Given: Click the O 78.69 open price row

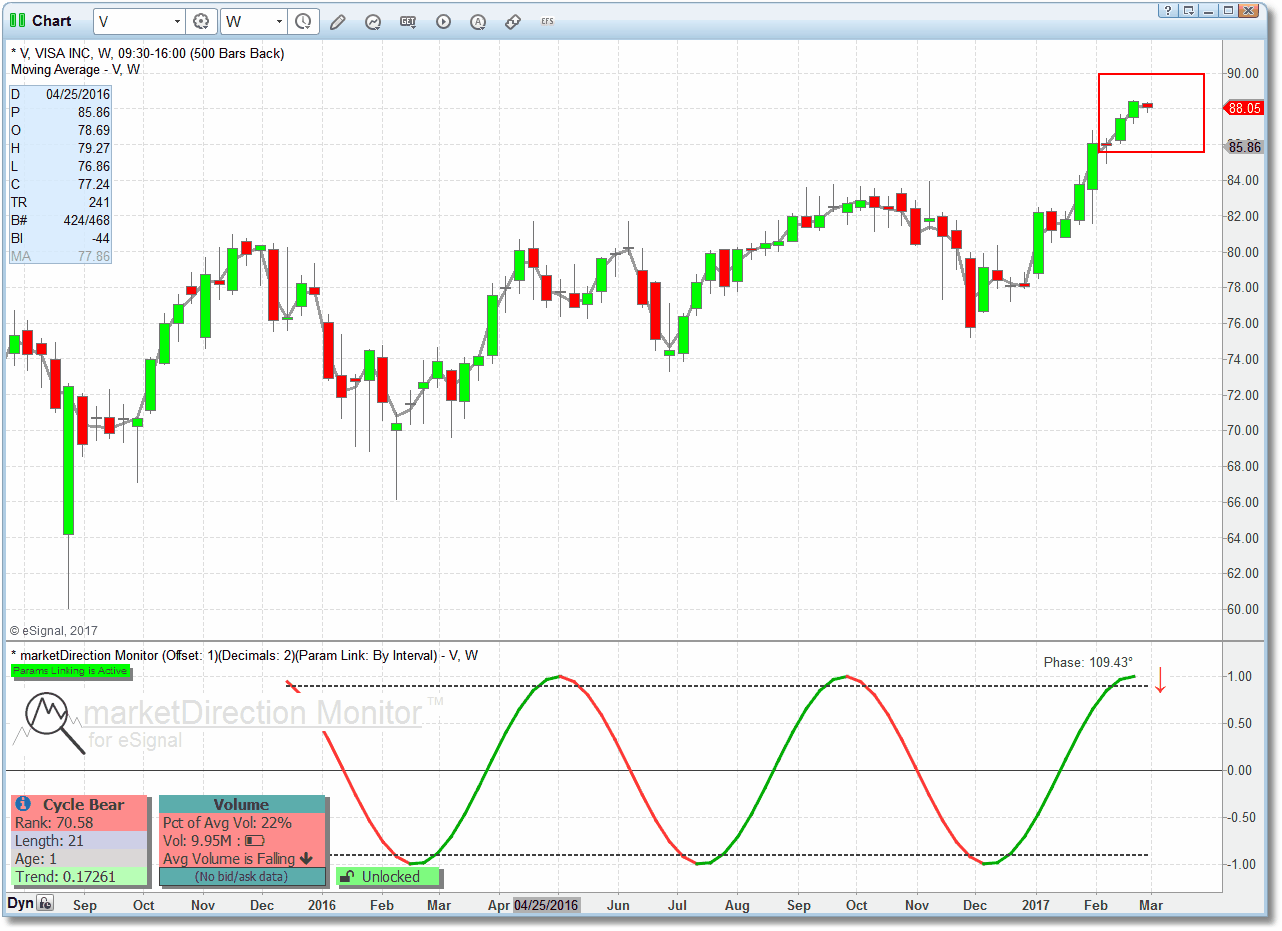Looking at the screenshot, I should [60, 130].
